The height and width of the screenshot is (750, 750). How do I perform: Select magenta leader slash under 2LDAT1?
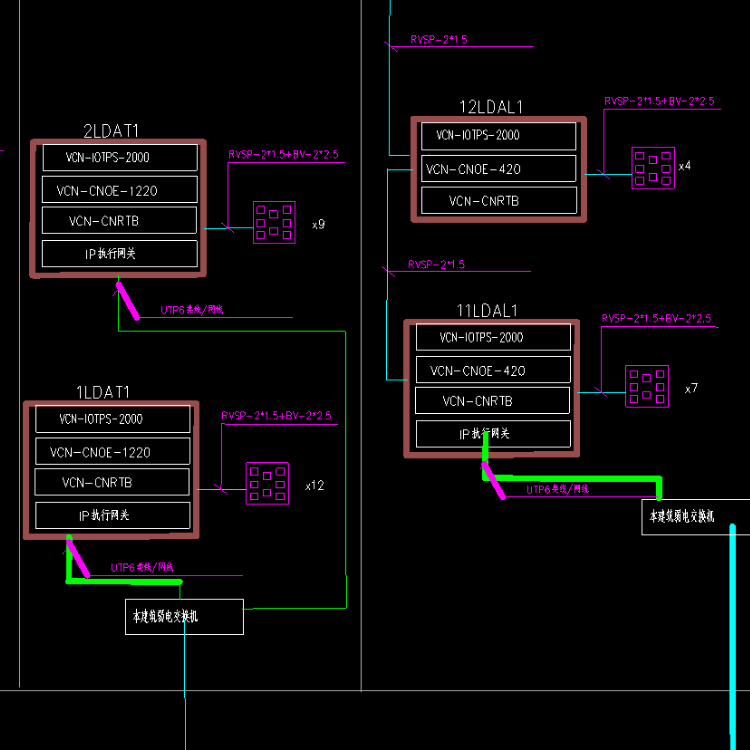point(128,301)
